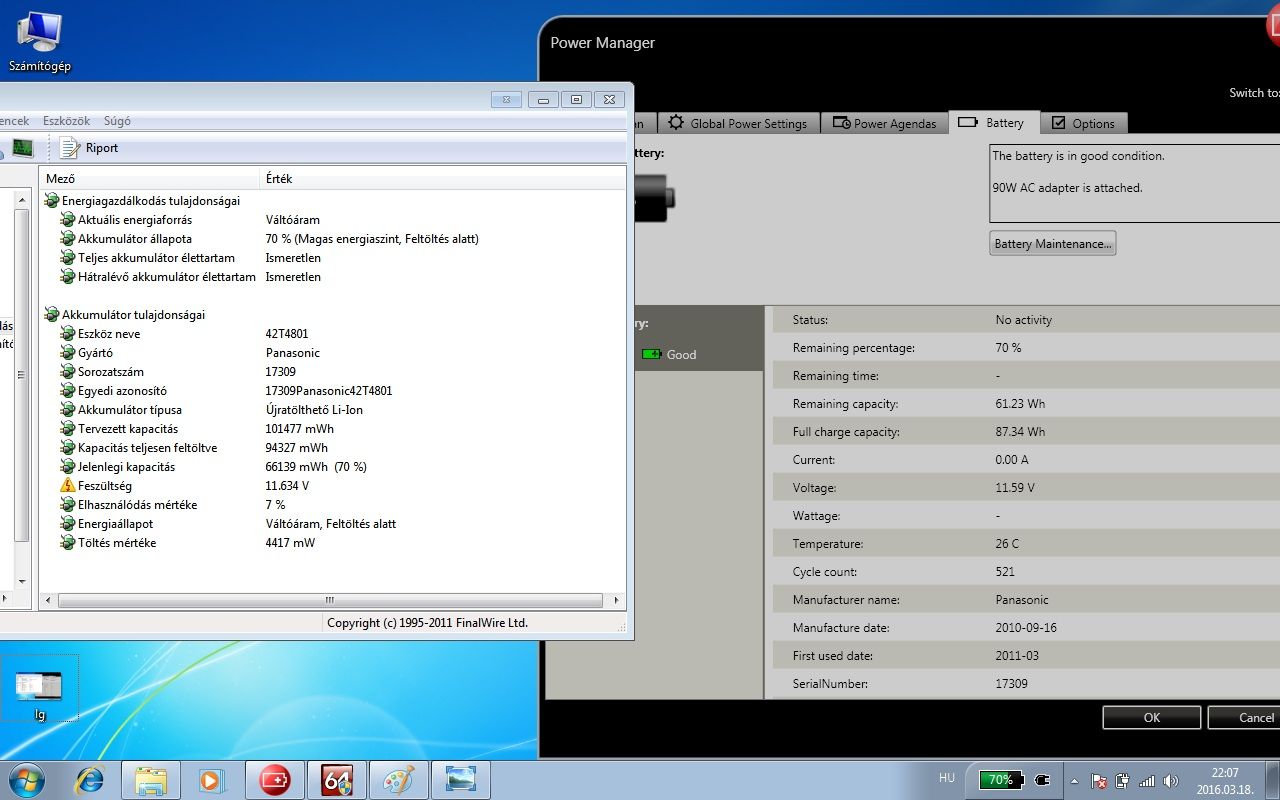Show hidden tray icons arrow
1280x800 pixels.
pos(1075,781)
